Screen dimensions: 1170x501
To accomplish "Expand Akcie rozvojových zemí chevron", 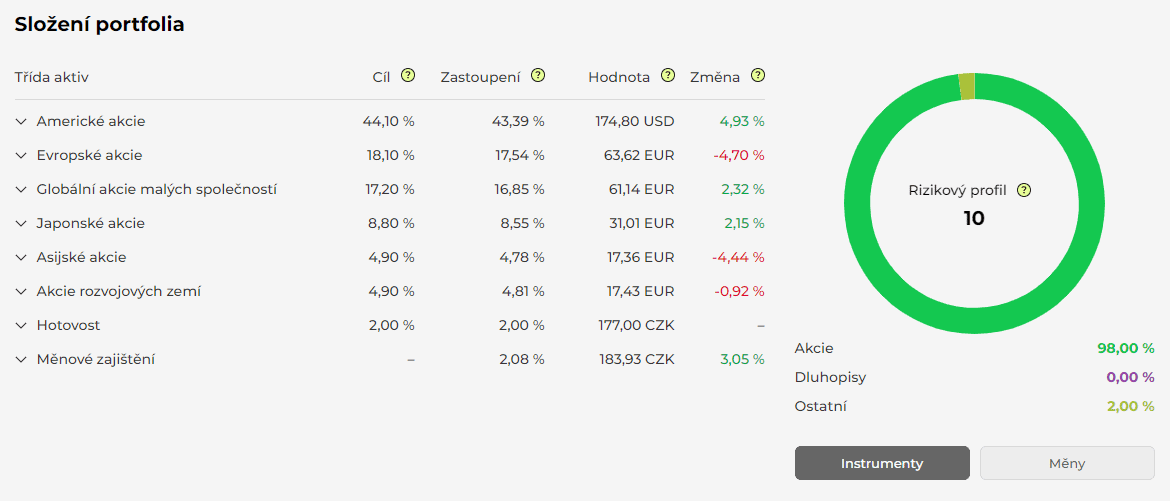I will (21, 292).
